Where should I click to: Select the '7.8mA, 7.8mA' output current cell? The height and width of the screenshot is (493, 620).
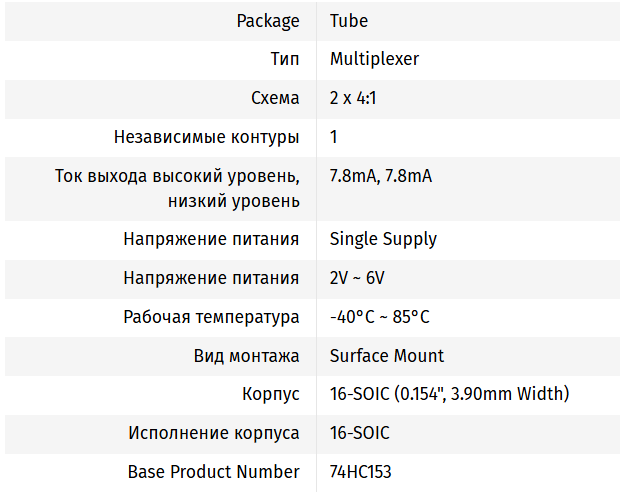[381, 177]
